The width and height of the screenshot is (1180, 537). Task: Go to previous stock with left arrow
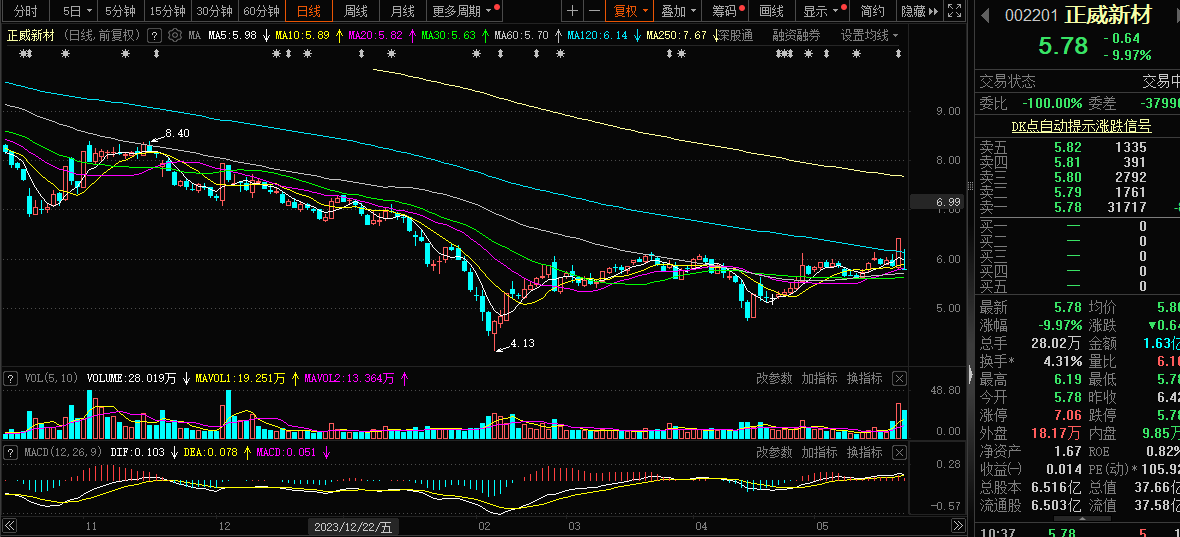[x=985, y=15]
